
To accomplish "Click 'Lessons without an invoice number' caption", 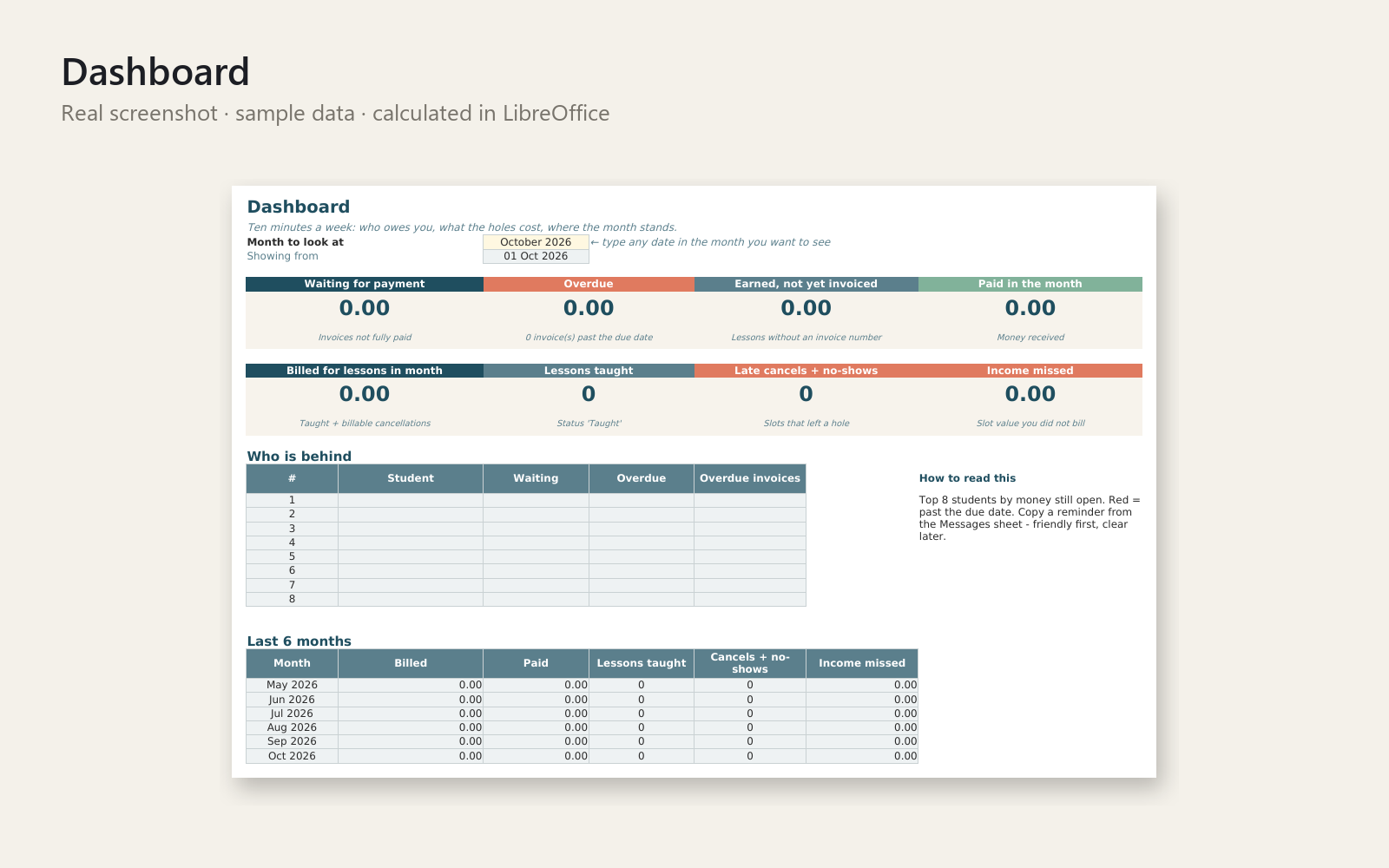I will click(x=806, y=338).
